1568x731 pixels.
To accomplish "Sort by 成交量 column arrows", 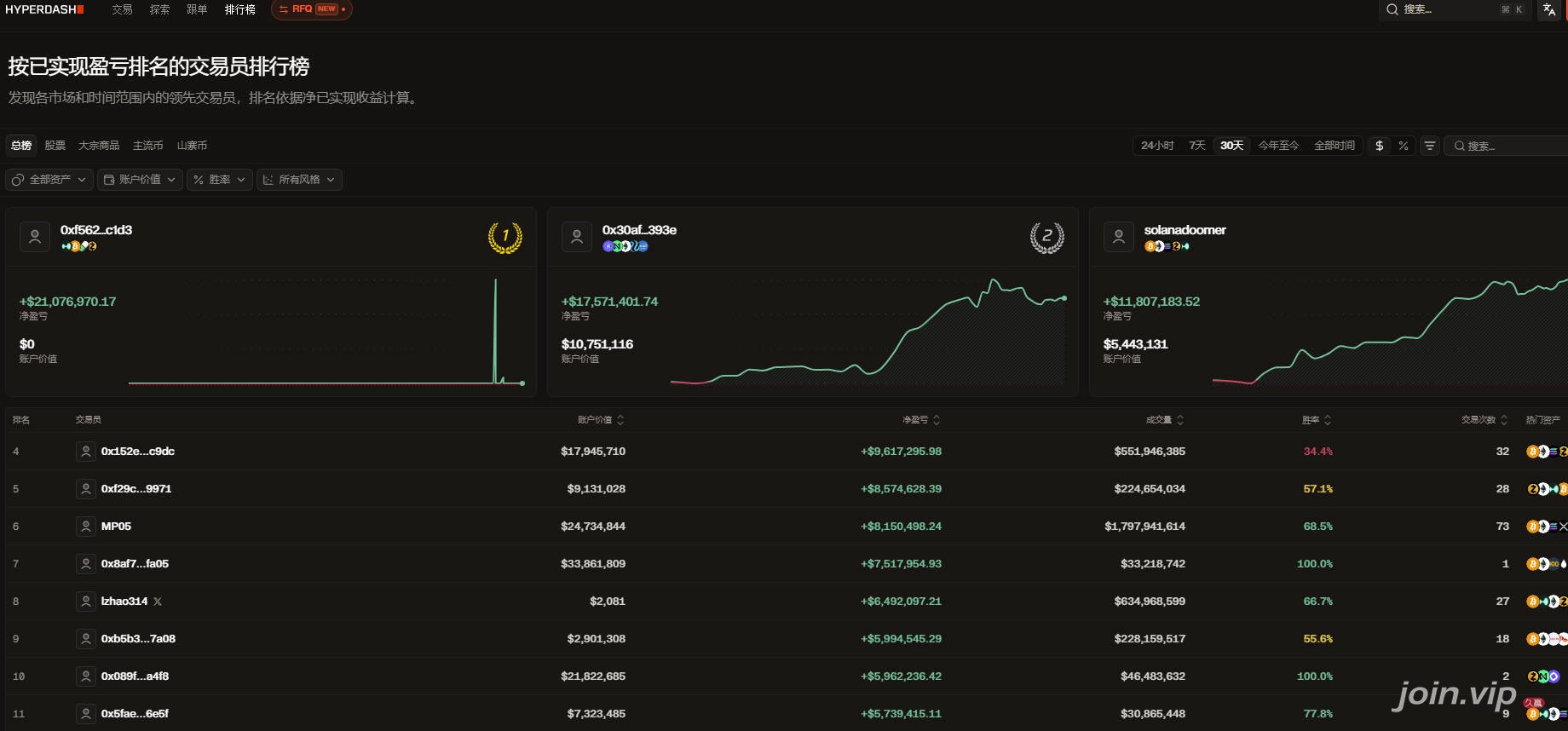I will 1180,420.
